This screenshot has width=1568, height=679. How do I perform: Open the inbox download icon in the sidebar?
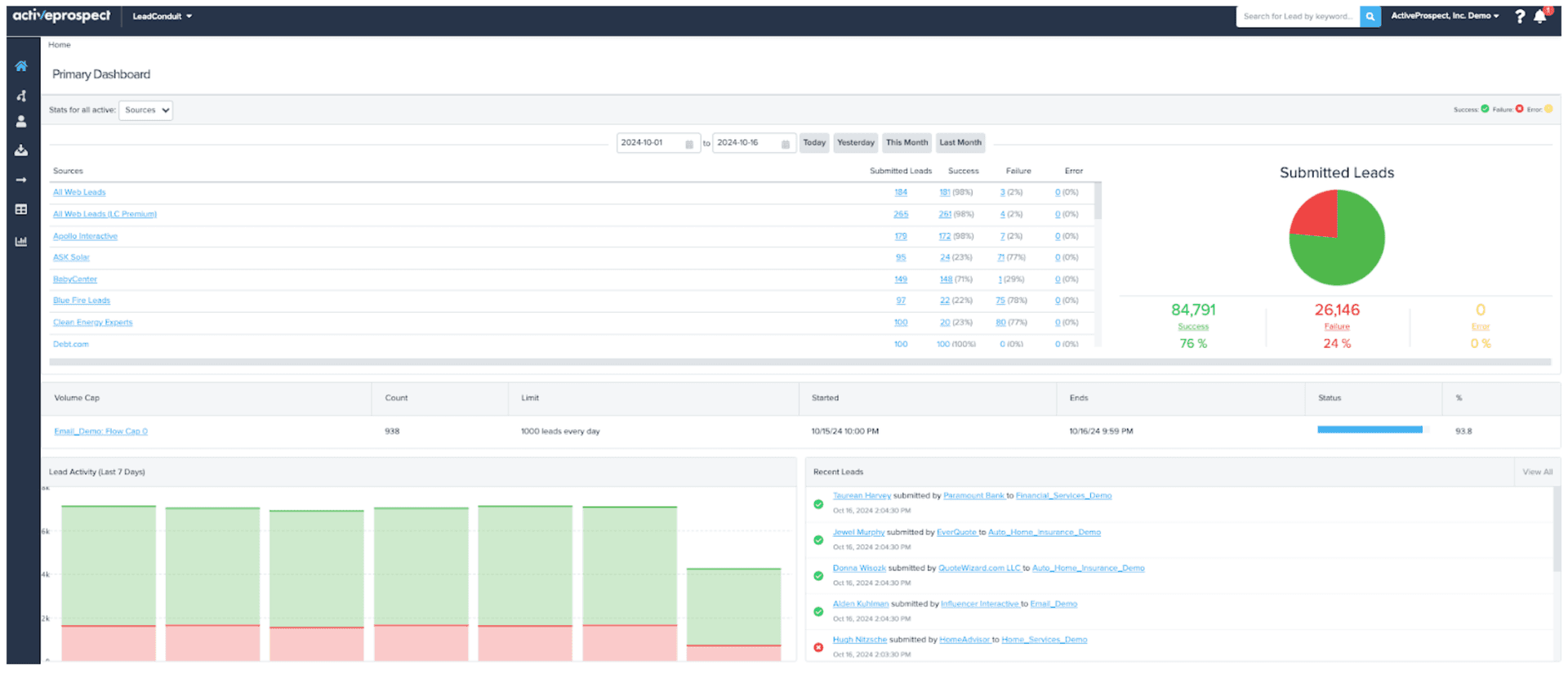tap(21, 150)
